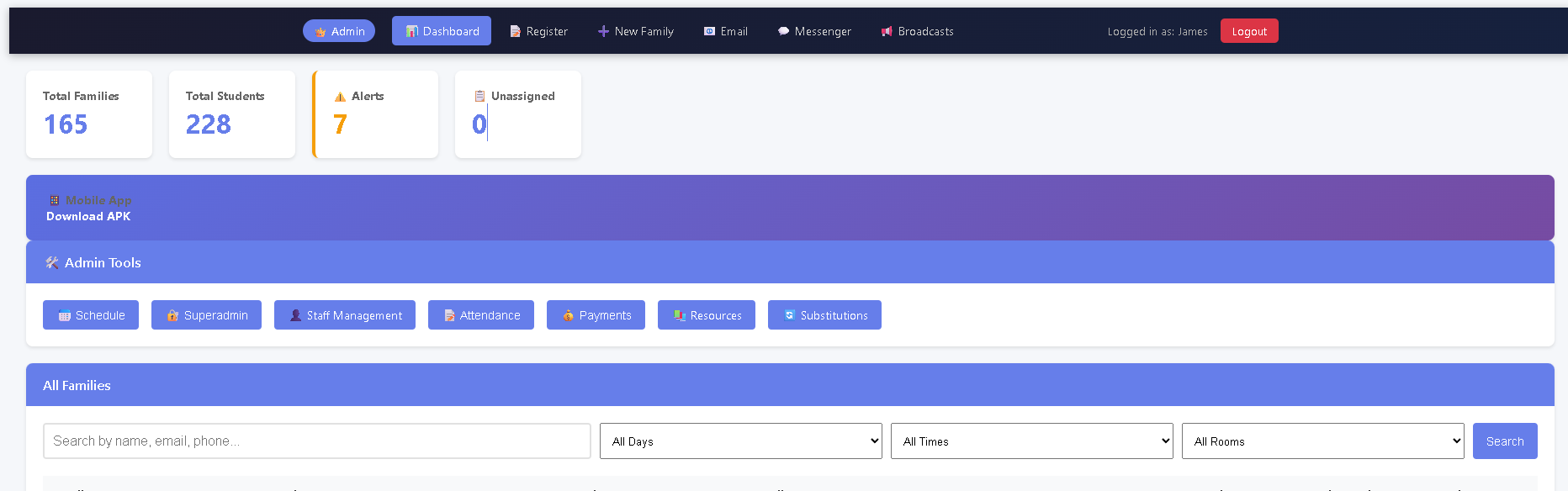Click the Register document icon

[515, 31]
